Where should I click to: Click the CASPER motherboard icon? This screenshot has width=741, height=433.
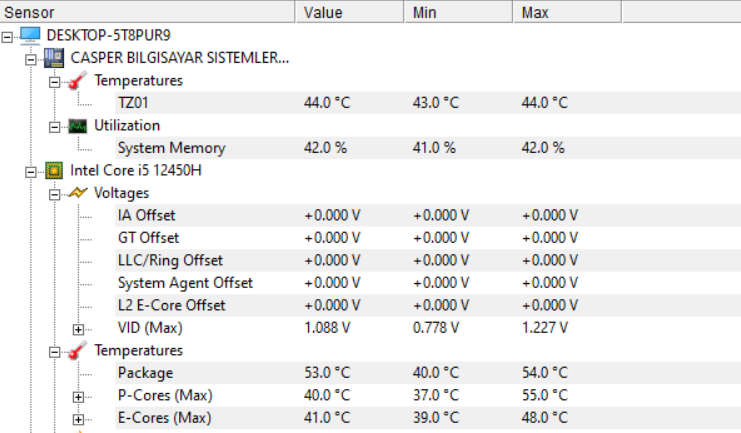click(x=54, y=58)
